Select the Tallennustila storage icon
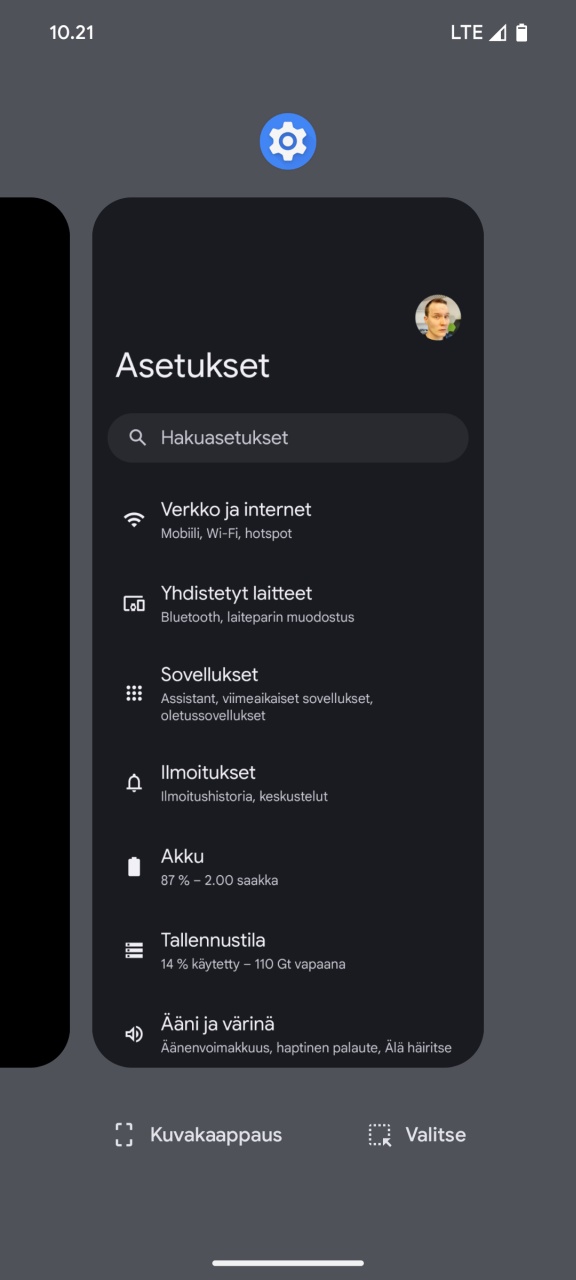 pyautogui.click(x=134, y=951)
